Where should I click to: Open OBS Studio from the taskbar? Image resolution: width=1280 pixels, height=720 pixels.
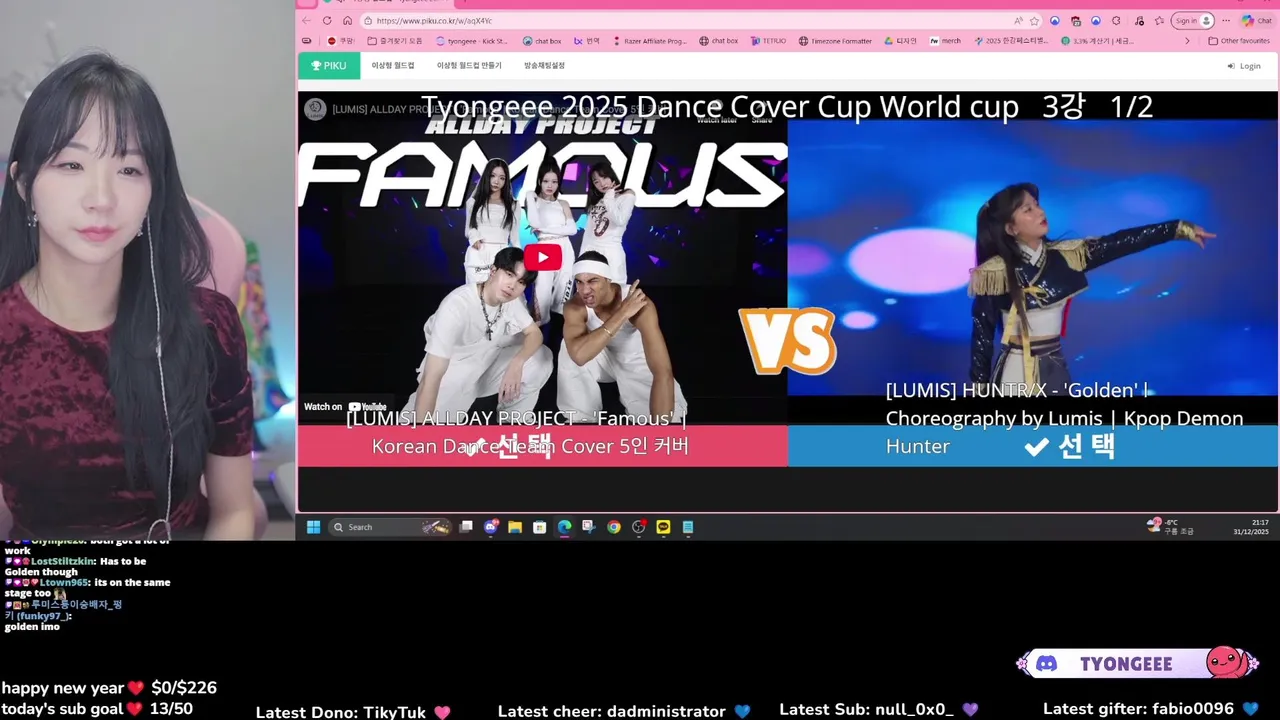[639, 527]
